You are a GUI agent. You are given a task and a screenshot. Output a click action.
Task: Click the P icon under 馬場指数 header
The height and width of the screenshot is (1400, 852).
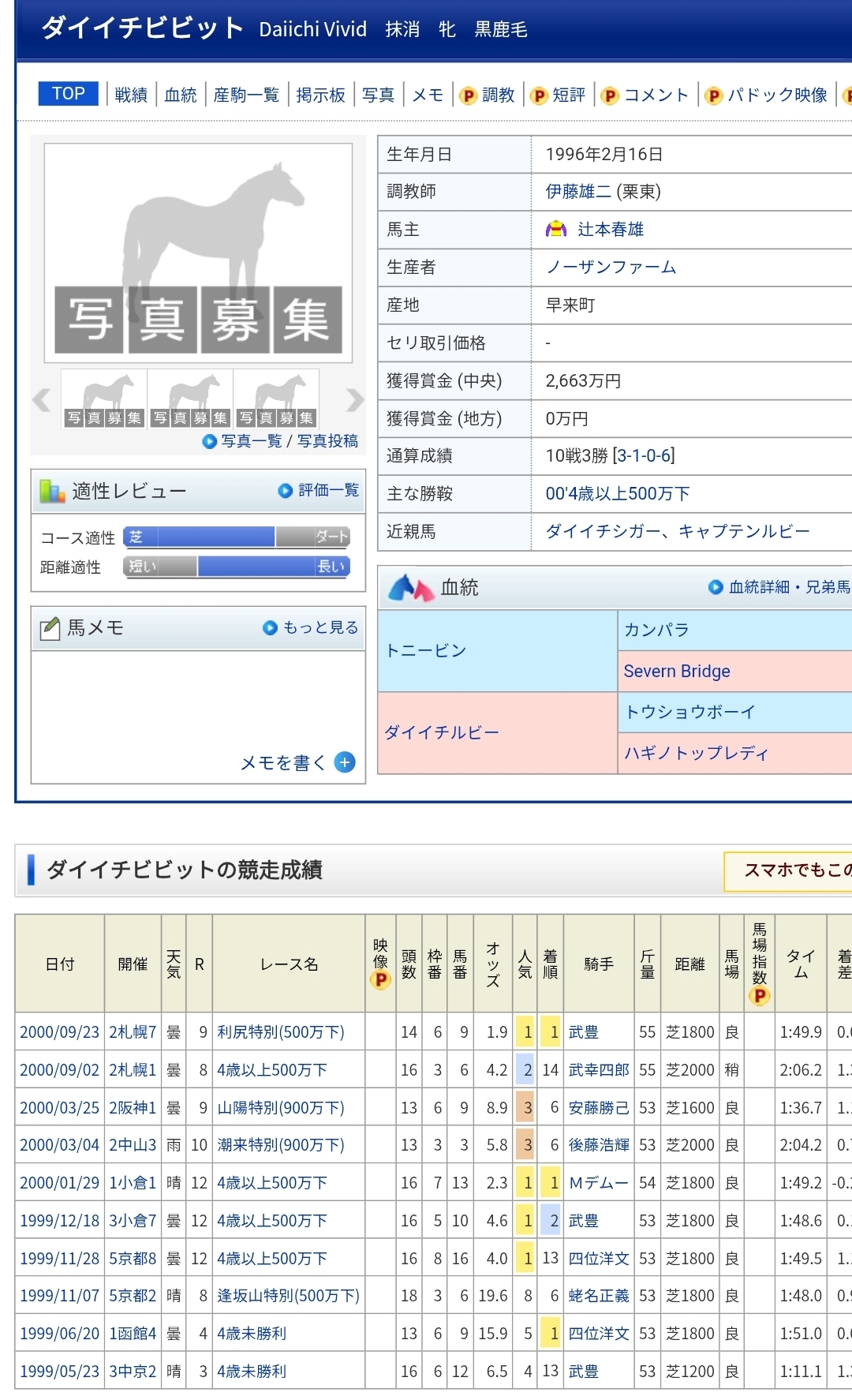pyautogui.click(x=759, y=996)
